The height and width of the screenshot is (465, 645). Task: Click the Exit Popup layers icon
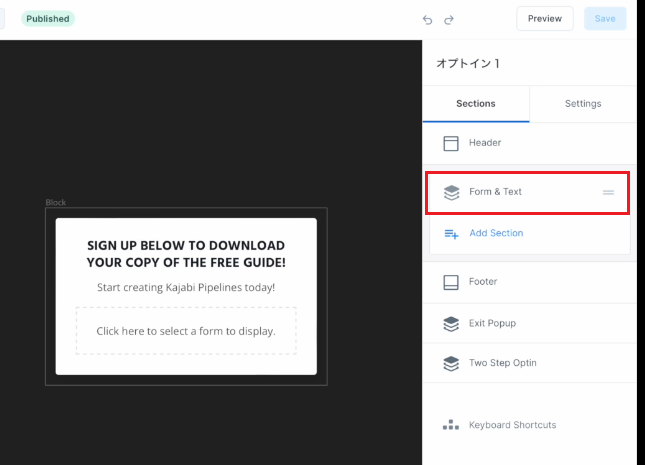(451, 324)
